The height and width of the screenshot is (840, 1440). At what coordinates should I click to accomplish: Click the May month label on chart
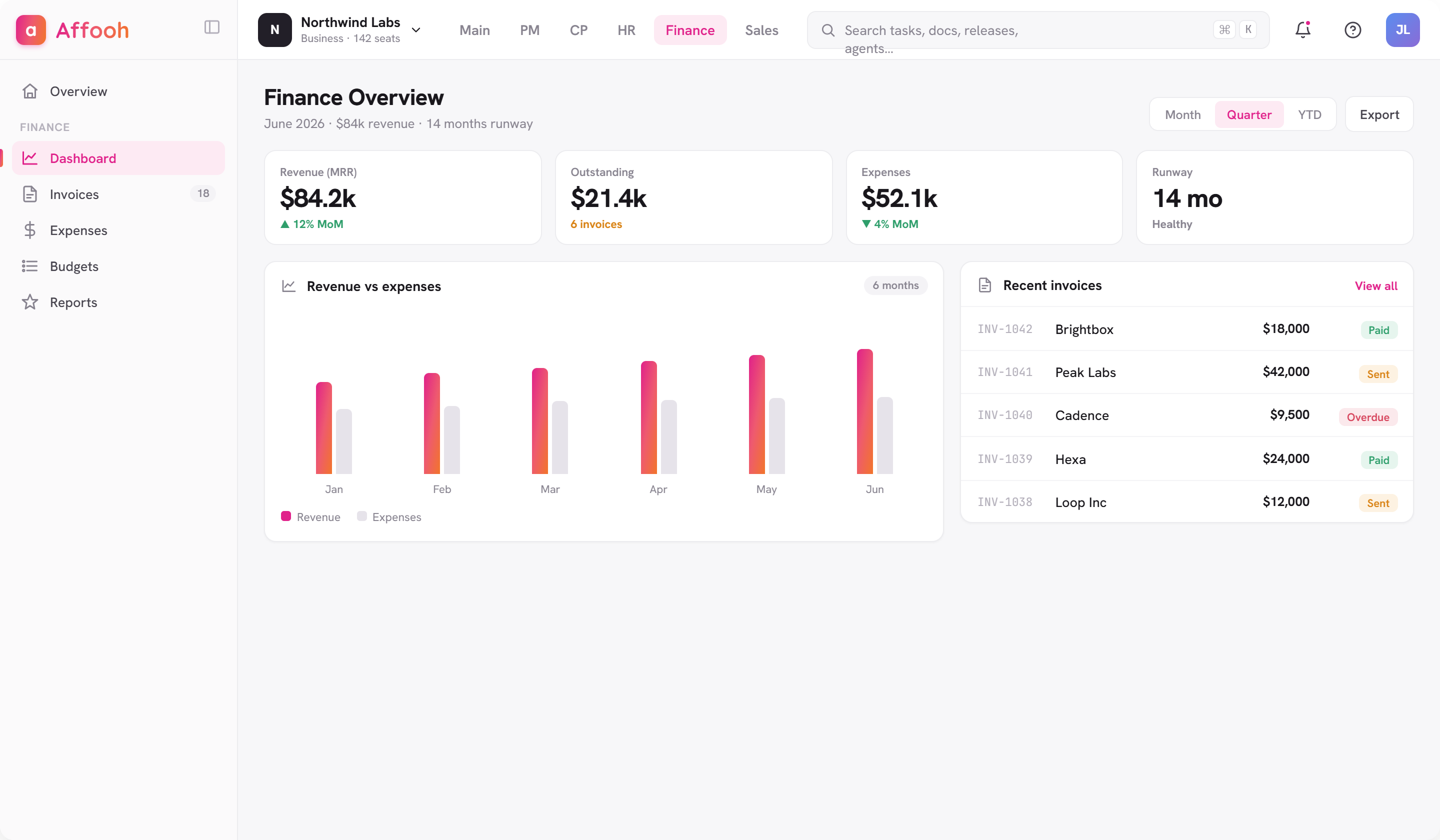pos(766,489)
